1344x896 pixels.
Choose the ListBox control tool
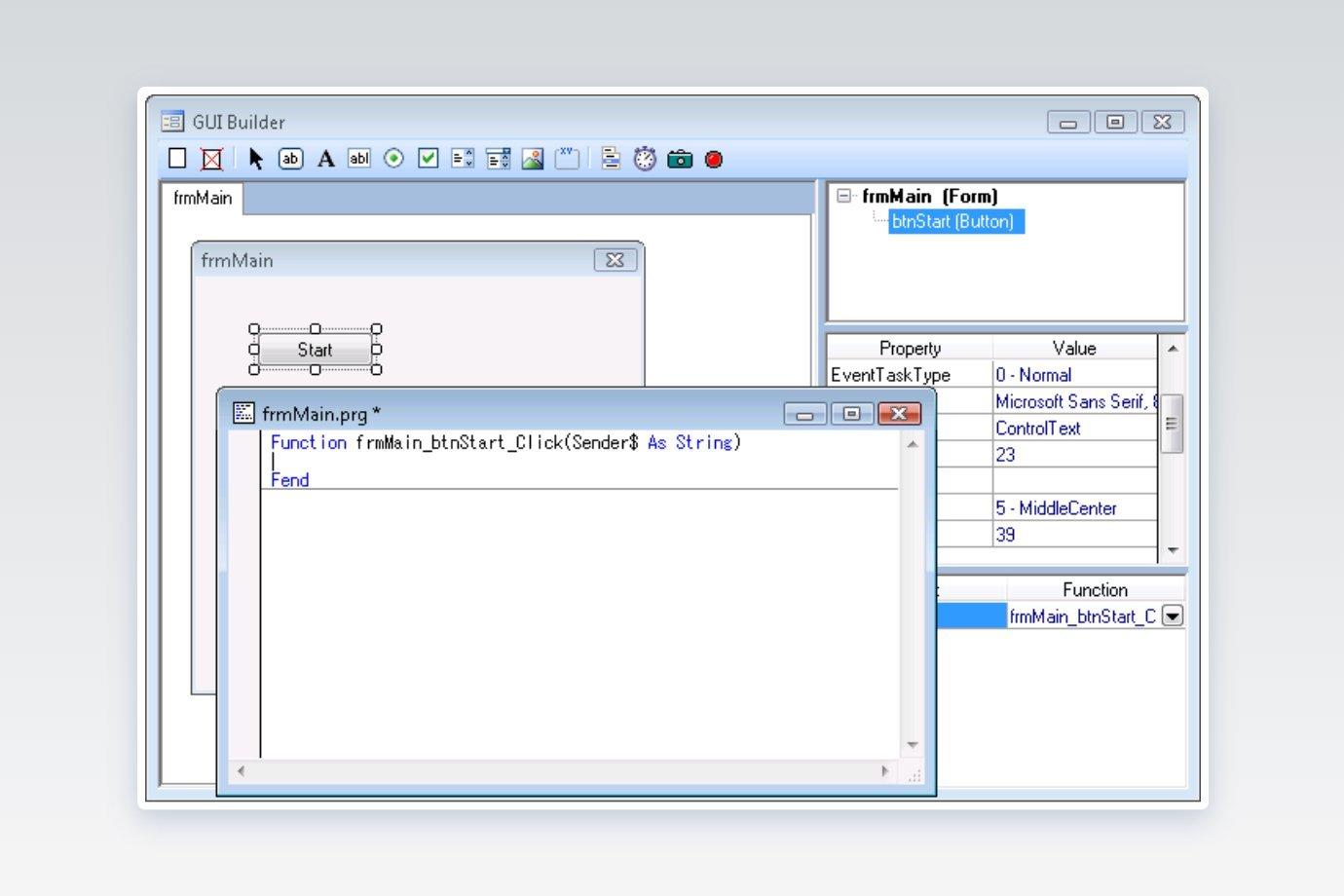463,159
